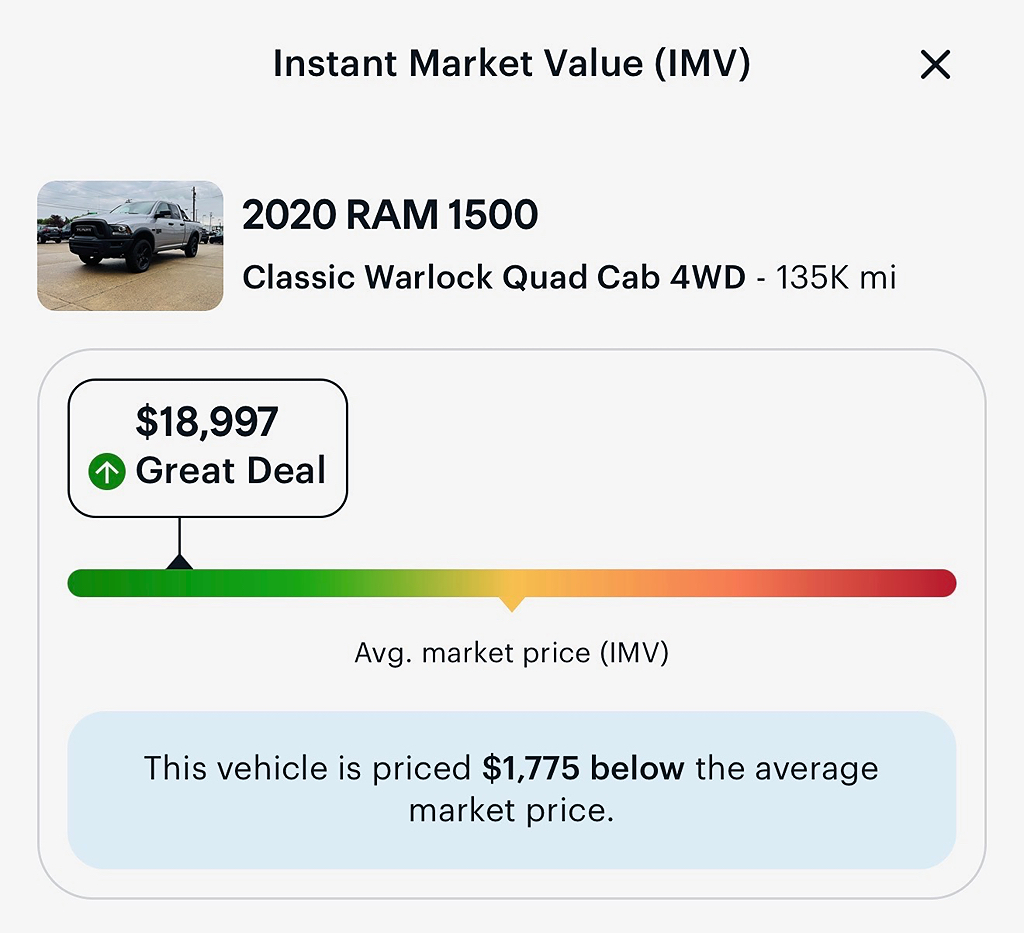Click the vertical line connecting price callout
Image resolution: width=1024 pixels, height=933 pixels.
(180, 536)
